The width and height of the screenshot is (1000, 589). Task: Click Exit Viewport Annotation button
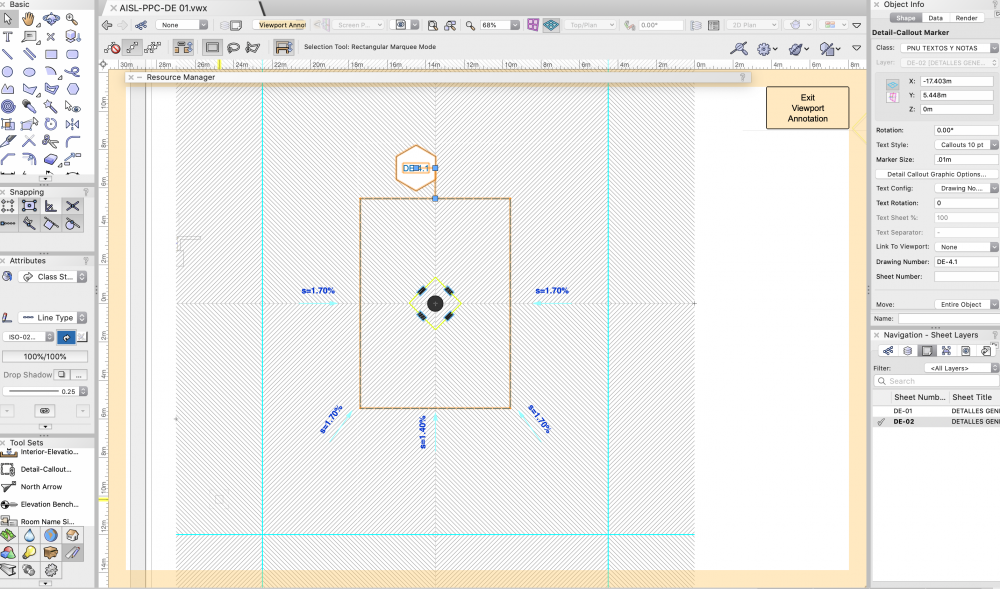(807, 108)
